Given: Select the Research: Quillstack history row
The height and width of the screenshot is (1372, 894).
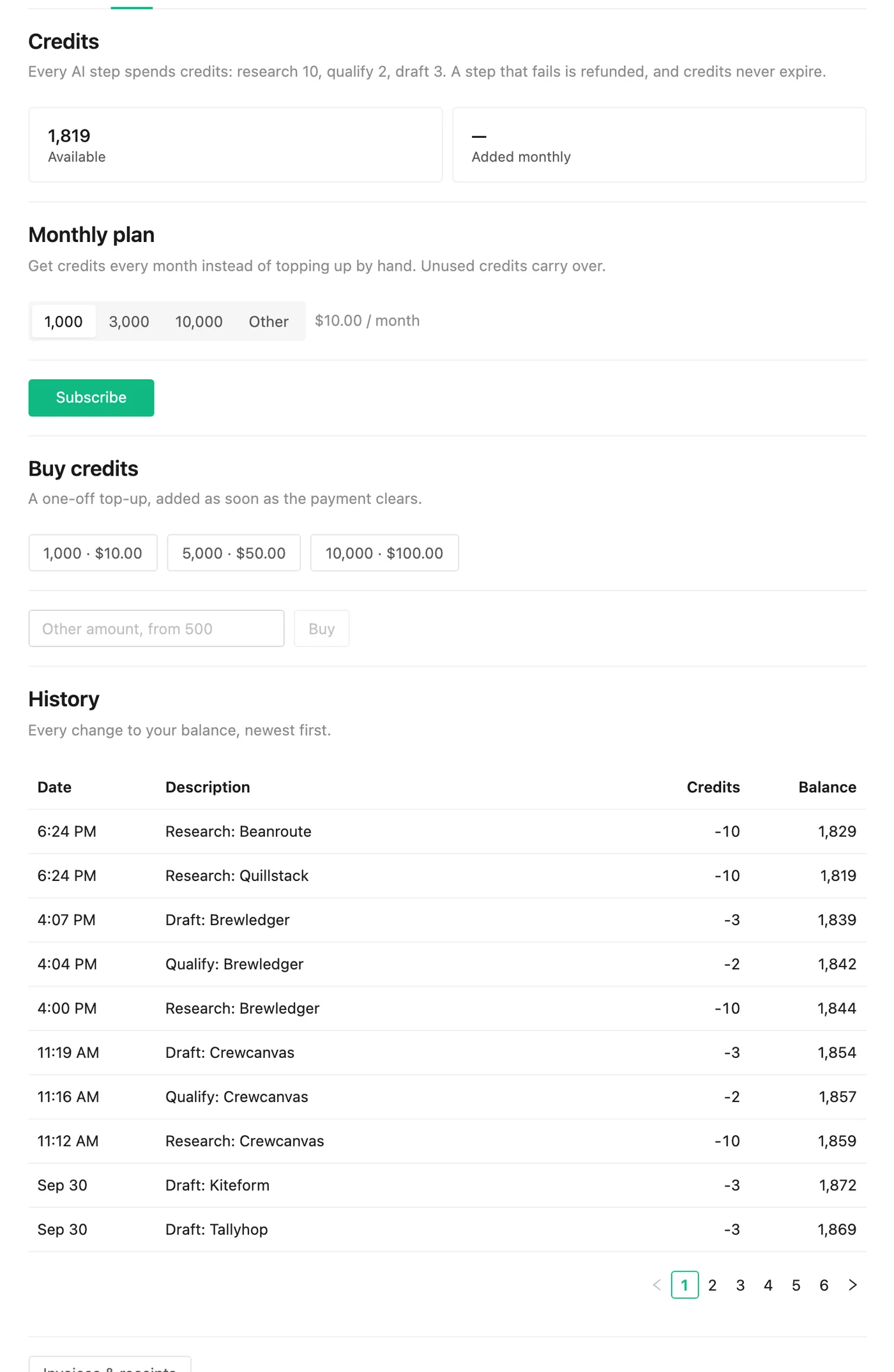Looking at the screenshot, I should 447,876.
